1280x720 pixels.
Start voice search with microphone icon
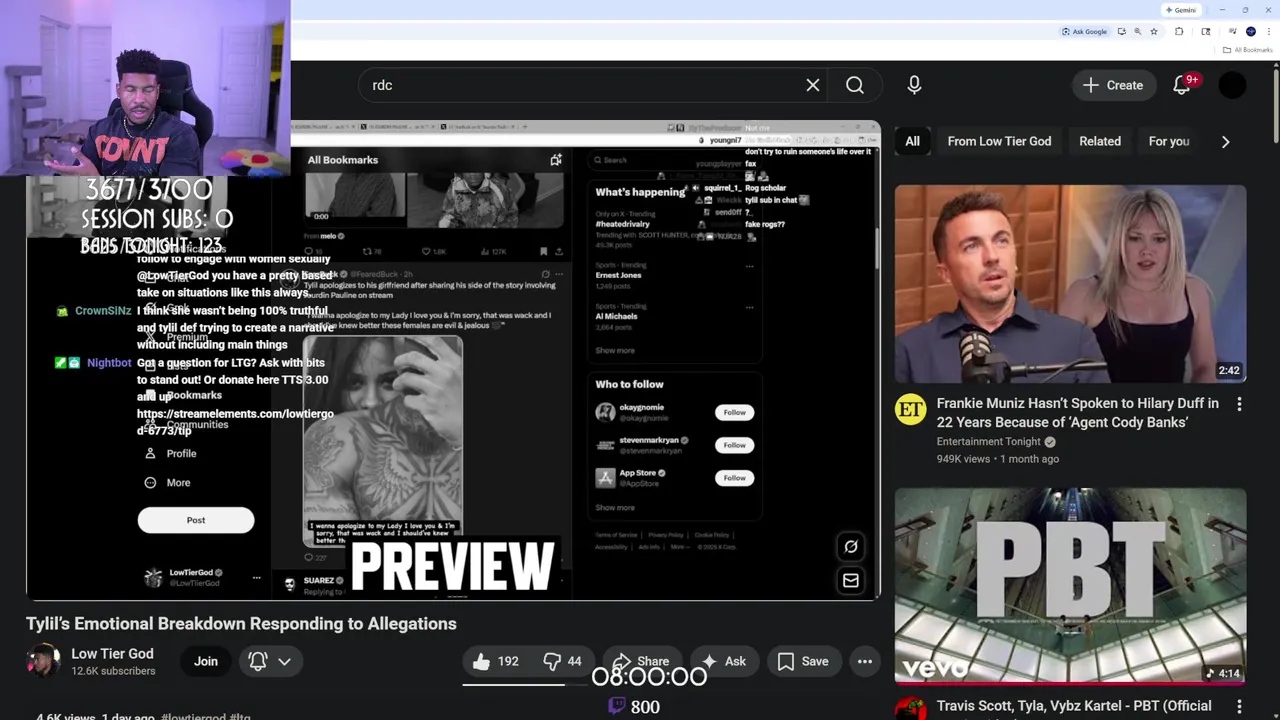(914, 85)
